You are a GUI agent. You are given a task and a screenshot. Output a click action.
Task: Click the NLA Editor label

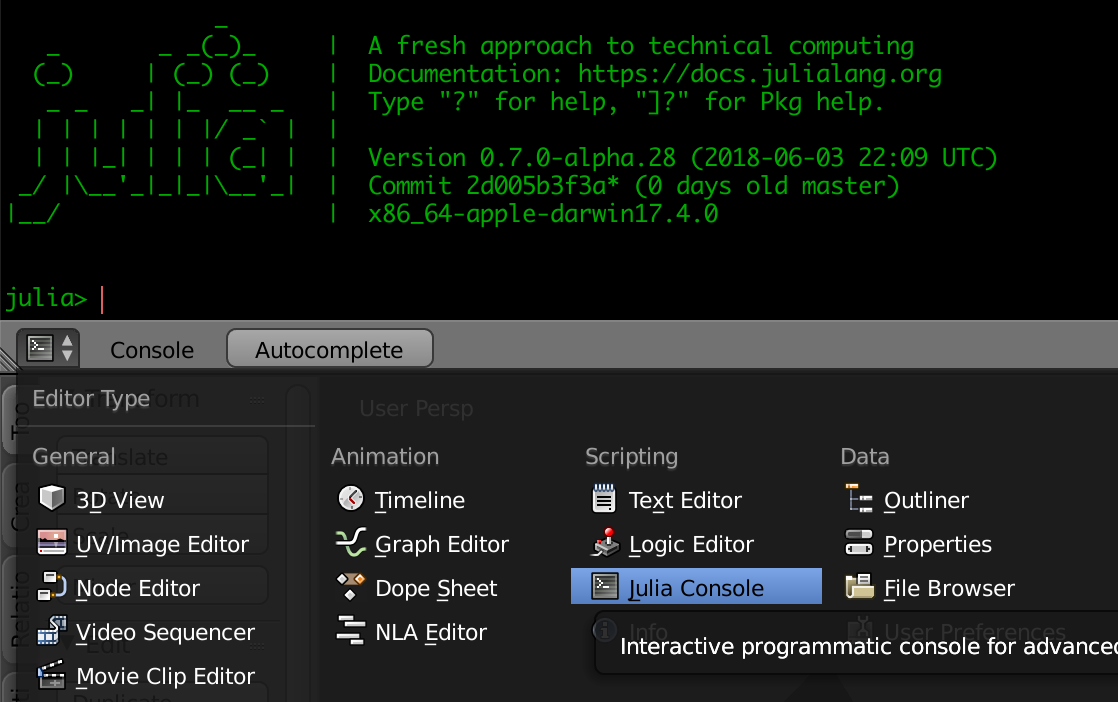tap(431, 632)
